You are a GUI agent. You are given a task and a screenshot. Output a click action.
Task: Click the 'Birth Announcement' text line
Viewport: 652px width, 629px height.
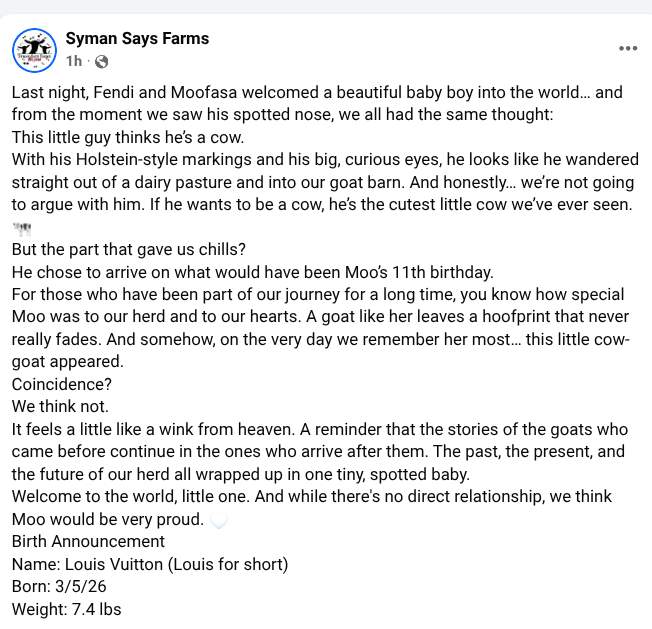[88, 542]
